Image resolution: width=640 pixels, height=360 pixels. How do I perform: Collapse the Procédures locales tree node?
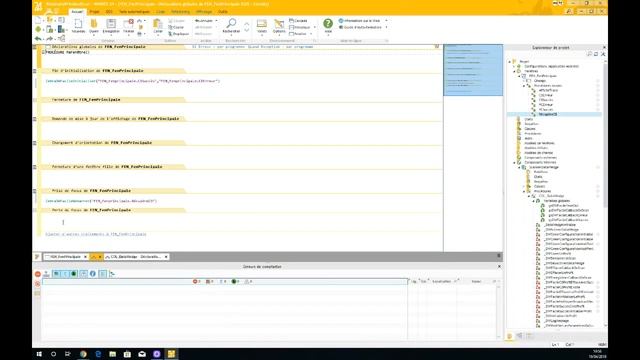pos(524,86)
